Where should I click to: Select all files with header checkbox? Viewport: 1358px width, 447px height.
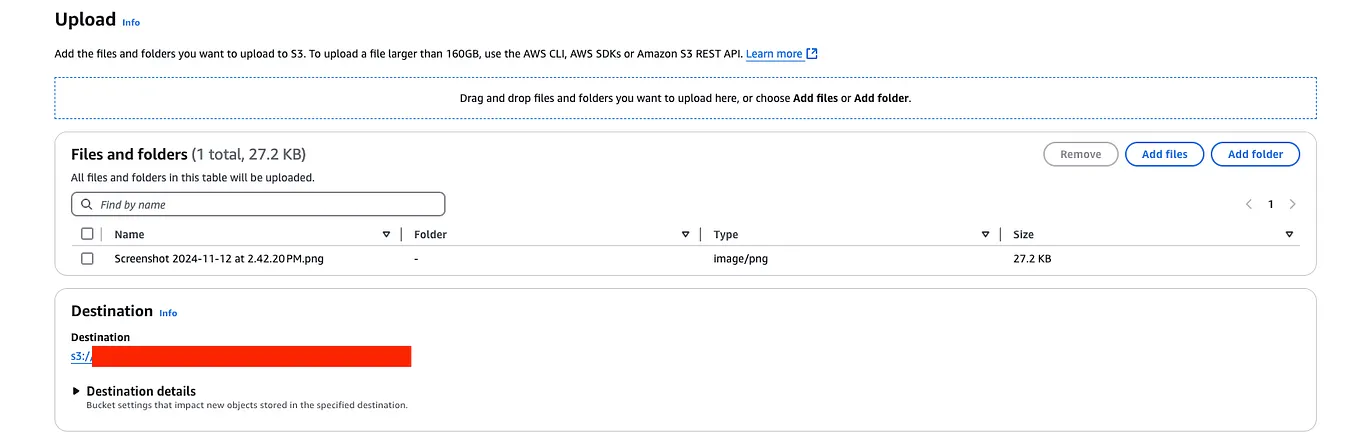point(87,234)
